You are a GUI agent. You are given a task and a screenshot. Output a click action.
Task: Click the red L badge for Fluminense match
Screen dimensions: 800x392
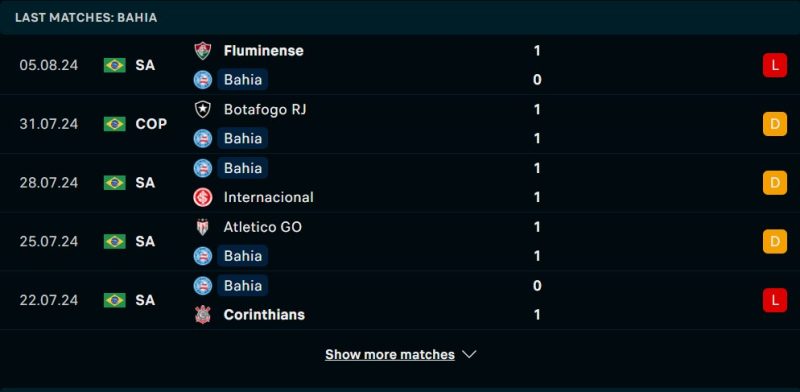(774, 65)
